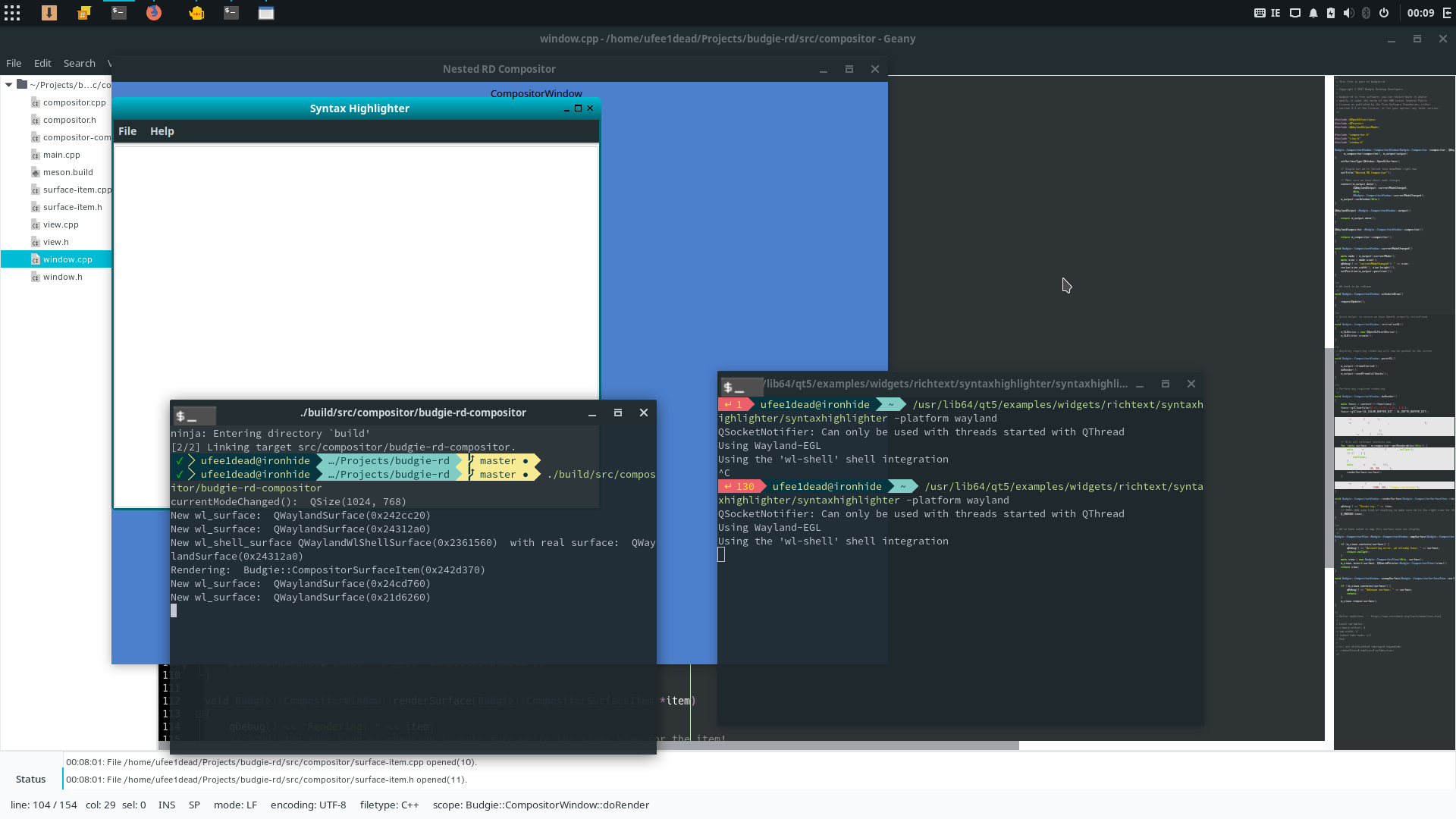Image resolution: width=1456 pixels, height=819 pixels.
Task: Click the scope doRender status entry
Action: 541,805
